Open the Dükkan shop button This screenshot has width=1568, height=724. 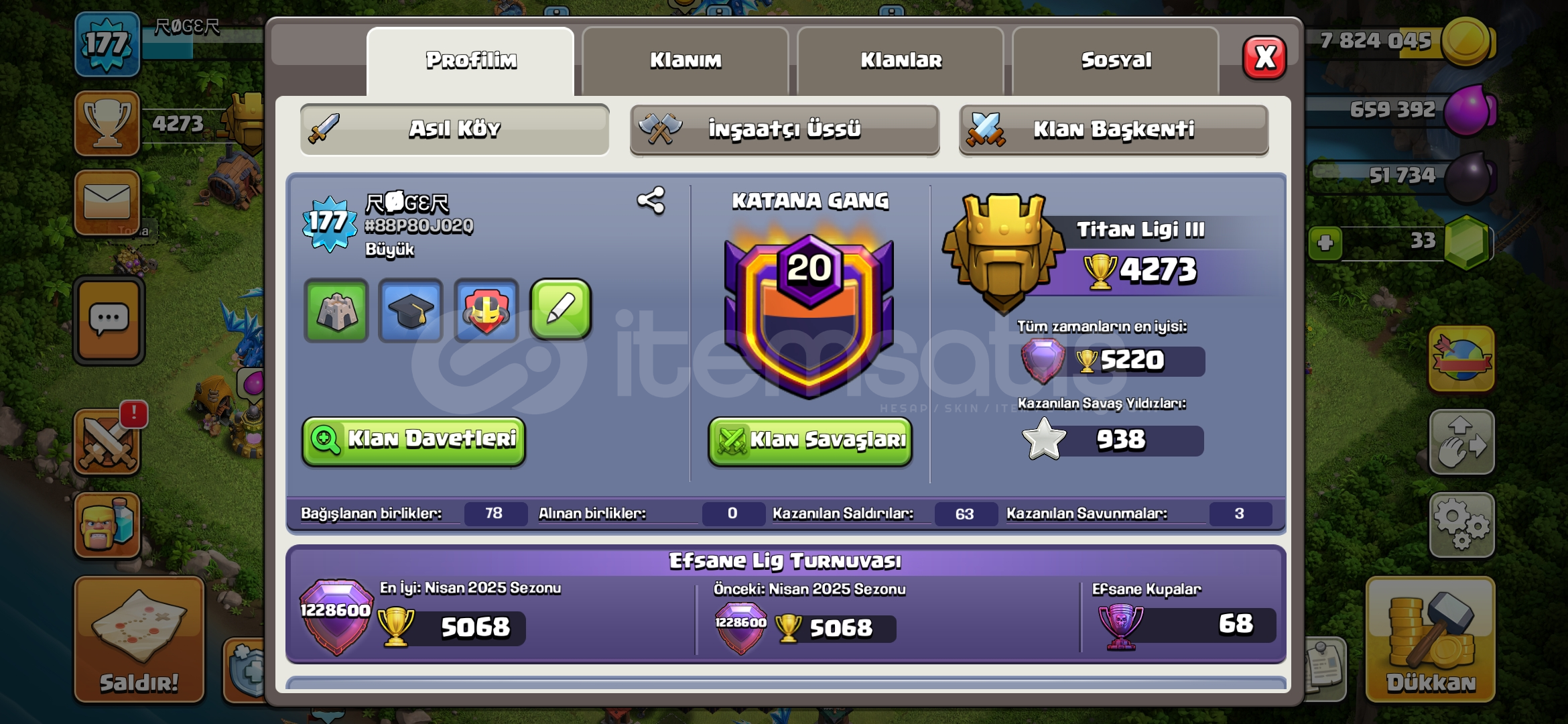click(x=1431, y=640)
